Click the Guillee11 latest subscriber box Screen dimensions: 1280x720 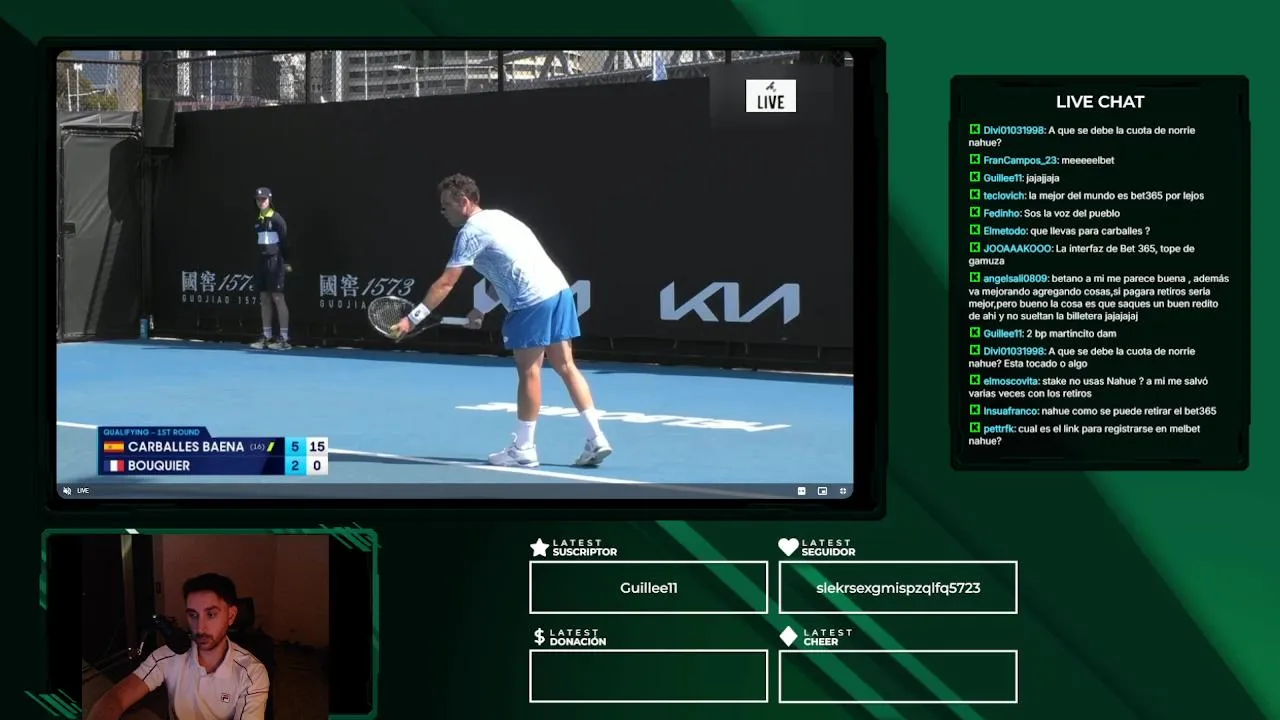point(648,587)
